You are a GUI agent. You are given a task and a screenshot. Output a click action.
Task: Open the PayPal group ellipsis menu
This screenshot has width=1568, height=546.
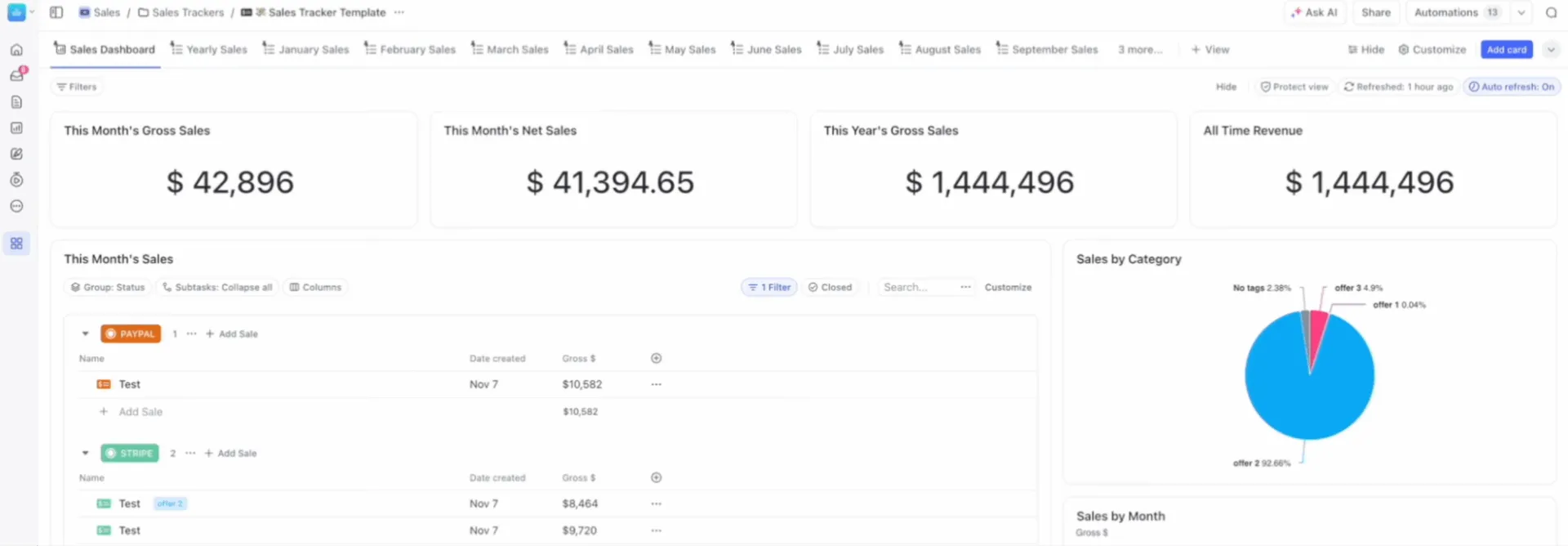191,333
